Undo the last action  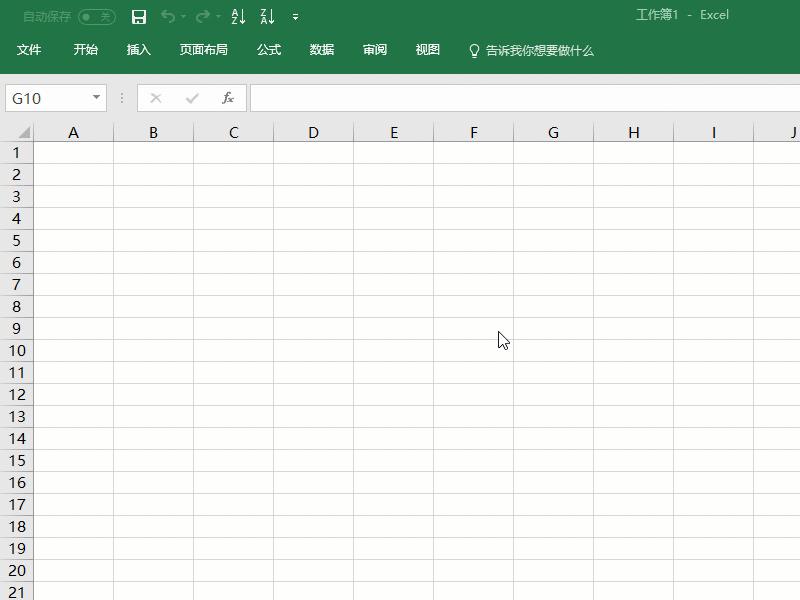click(x=170, y=16)
